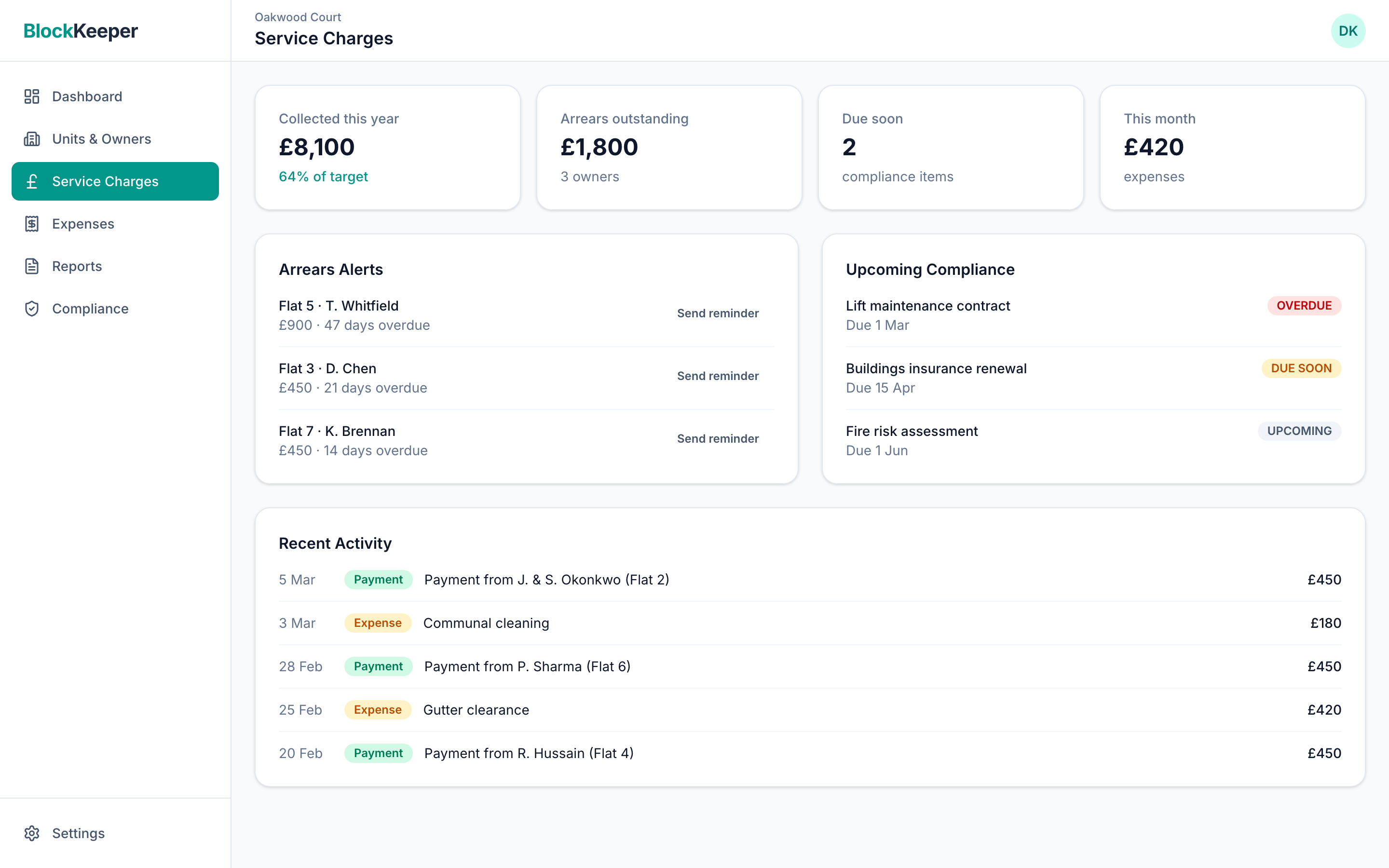This screenshot has height=868, width=1389.
Task: Send reminder to D. Chen in Flat 3
Action: (718, 376)
